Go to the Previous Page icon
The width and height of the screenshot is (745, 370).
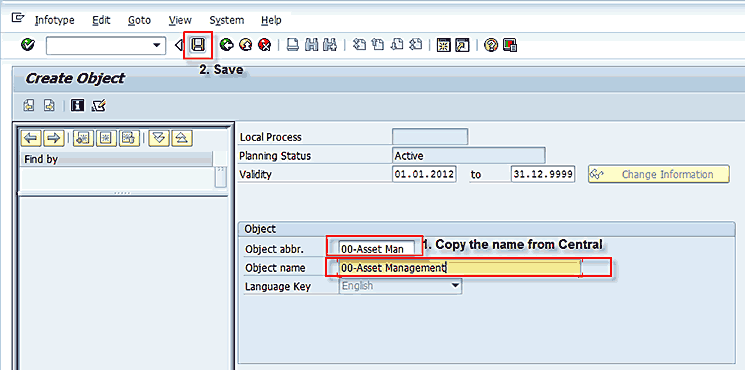click(379, 45)
